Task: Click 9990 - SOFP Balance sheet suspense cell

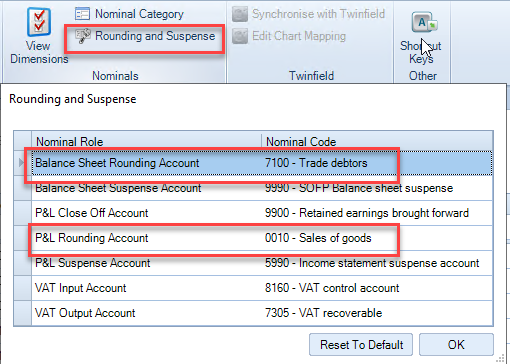Action: (x=377, y=188)
